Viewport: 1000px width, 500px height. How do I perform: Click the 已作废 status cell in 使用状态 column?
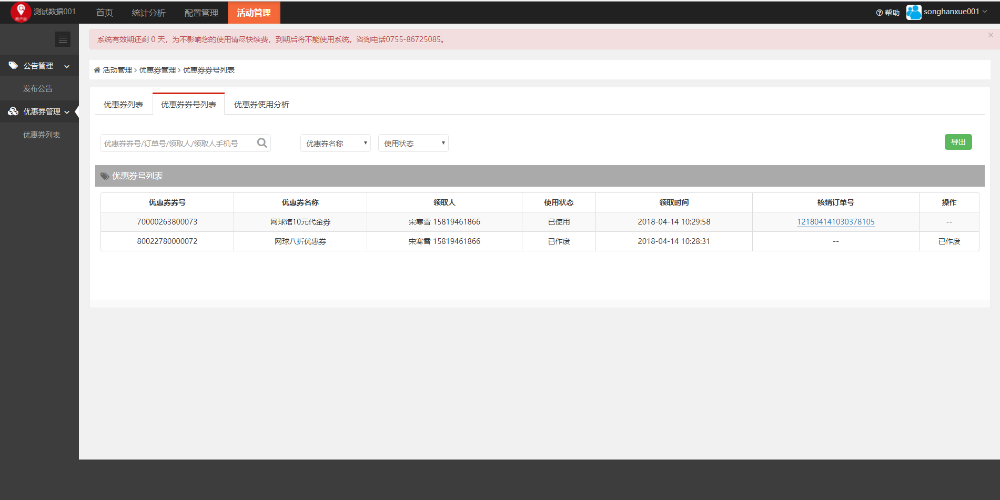coord(559,241)
